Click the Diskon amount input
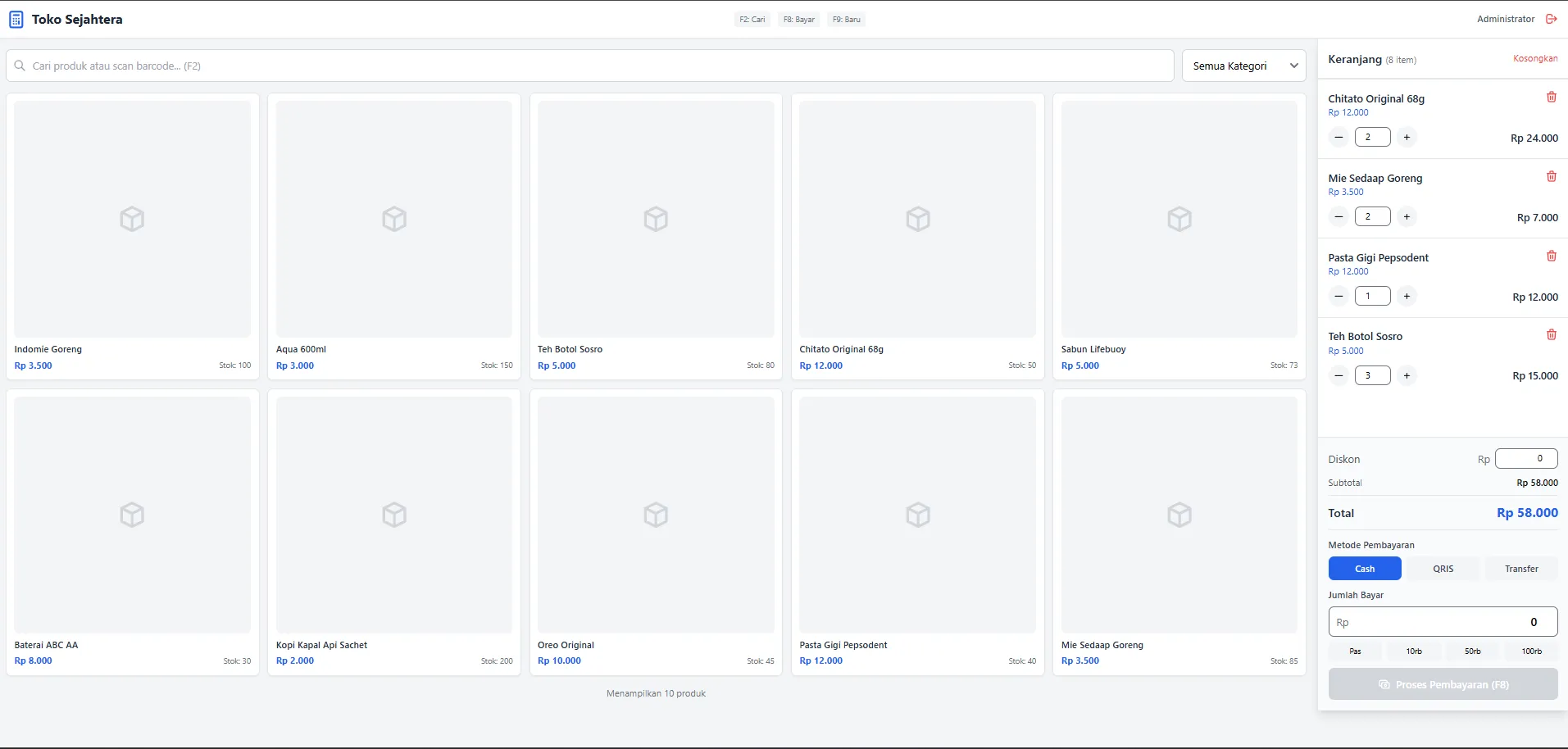Screen dimensions: 1568x749 [1525, 459]
